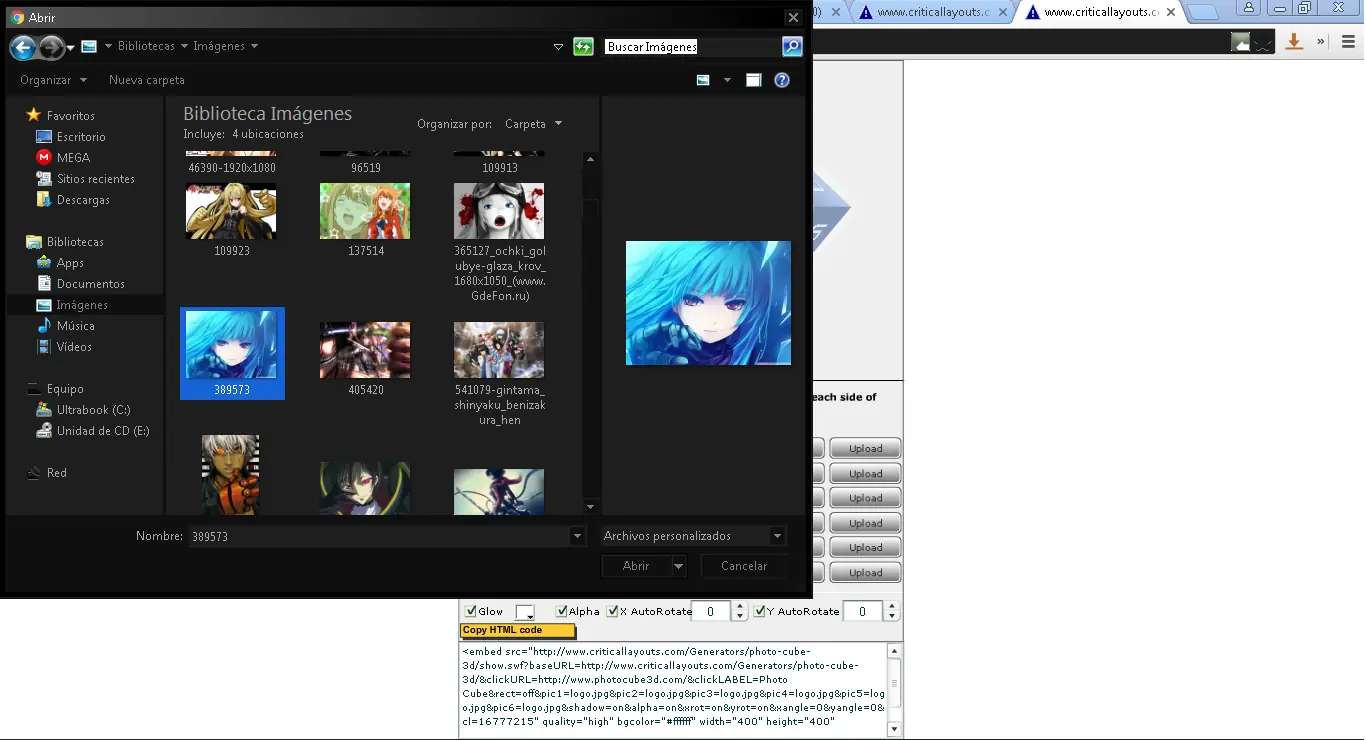
Task: Start search with the magnifier icon
Action: [x=791, y=47]
